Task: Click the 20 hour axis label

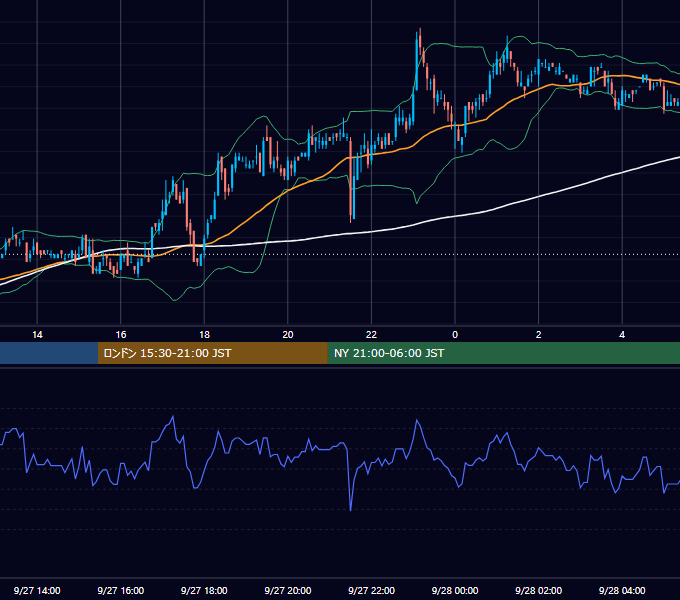Action: [x=288, y=335]
